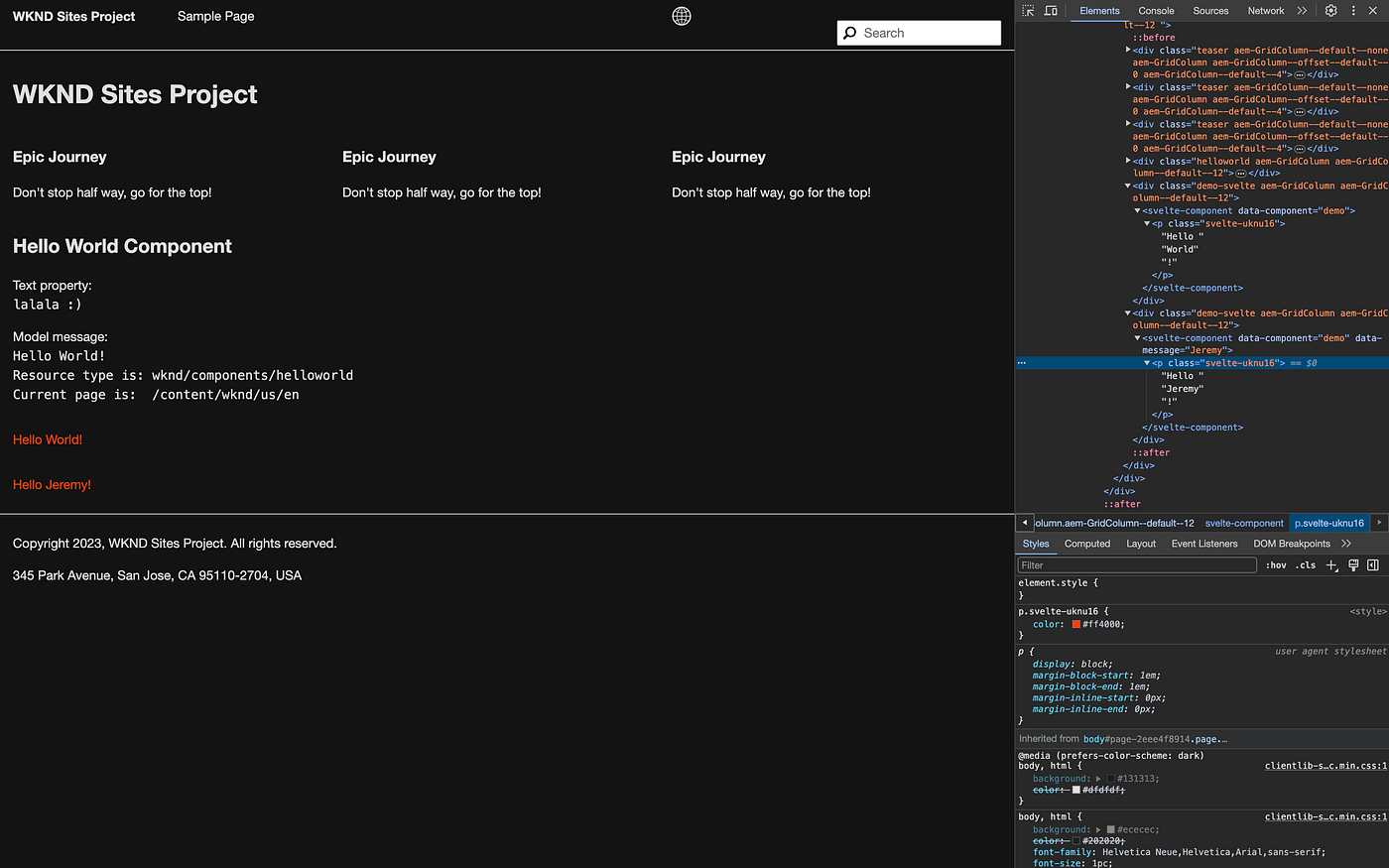
Task: Select the svelte-component breadcrumb
Action: 1244,523
